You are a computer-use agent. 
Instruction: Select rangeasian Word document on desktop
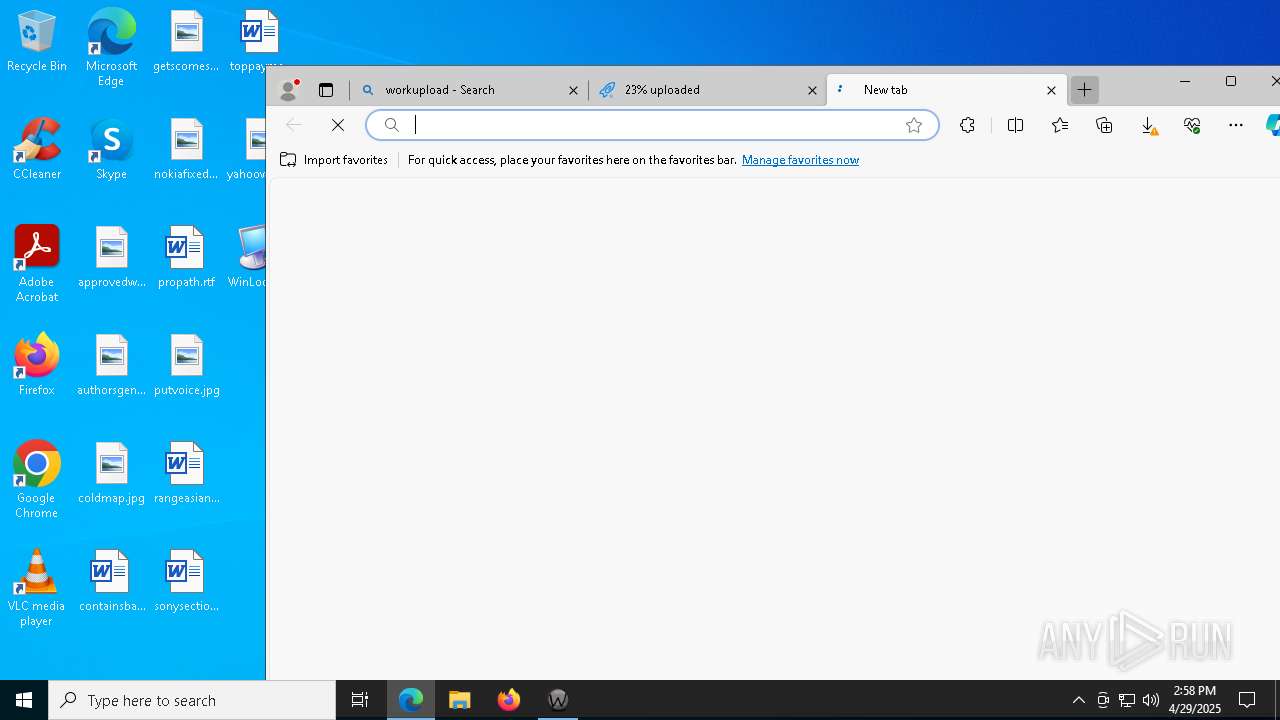pyautogui.click(x=186, y=474)
